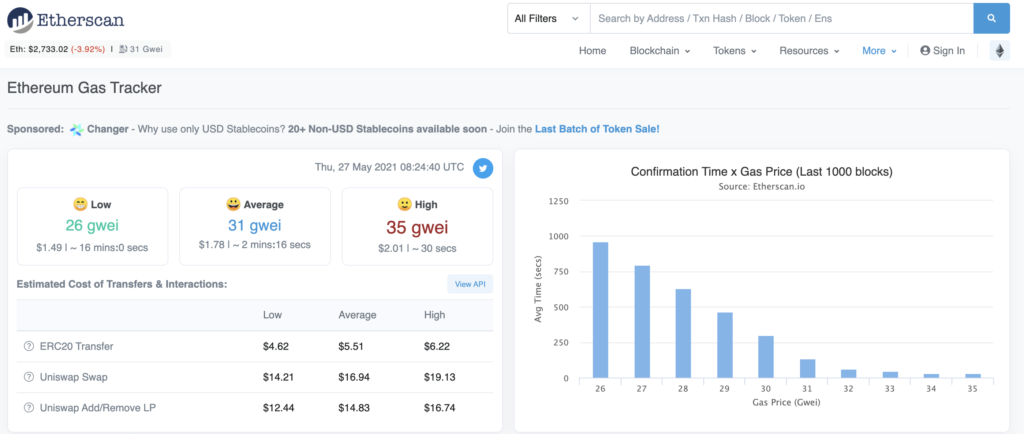
Task: Click the Uniswap Add/Remove LP row label
Action: click(98, 408)
